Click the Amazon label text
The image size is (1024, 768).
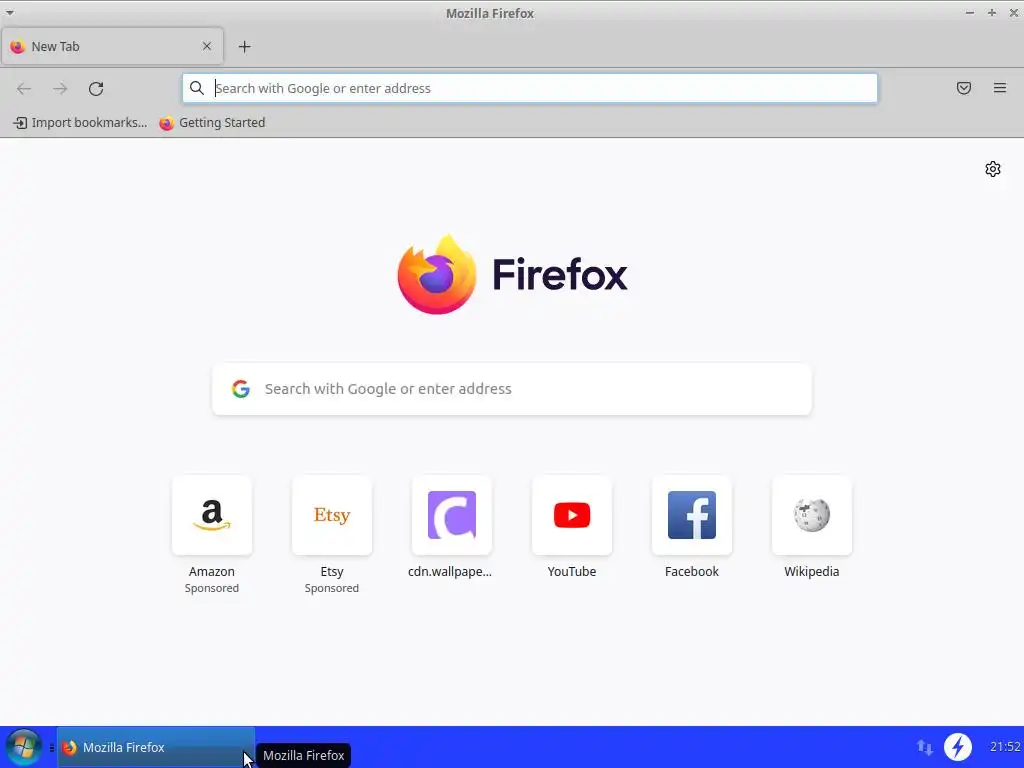click(212, 571)
